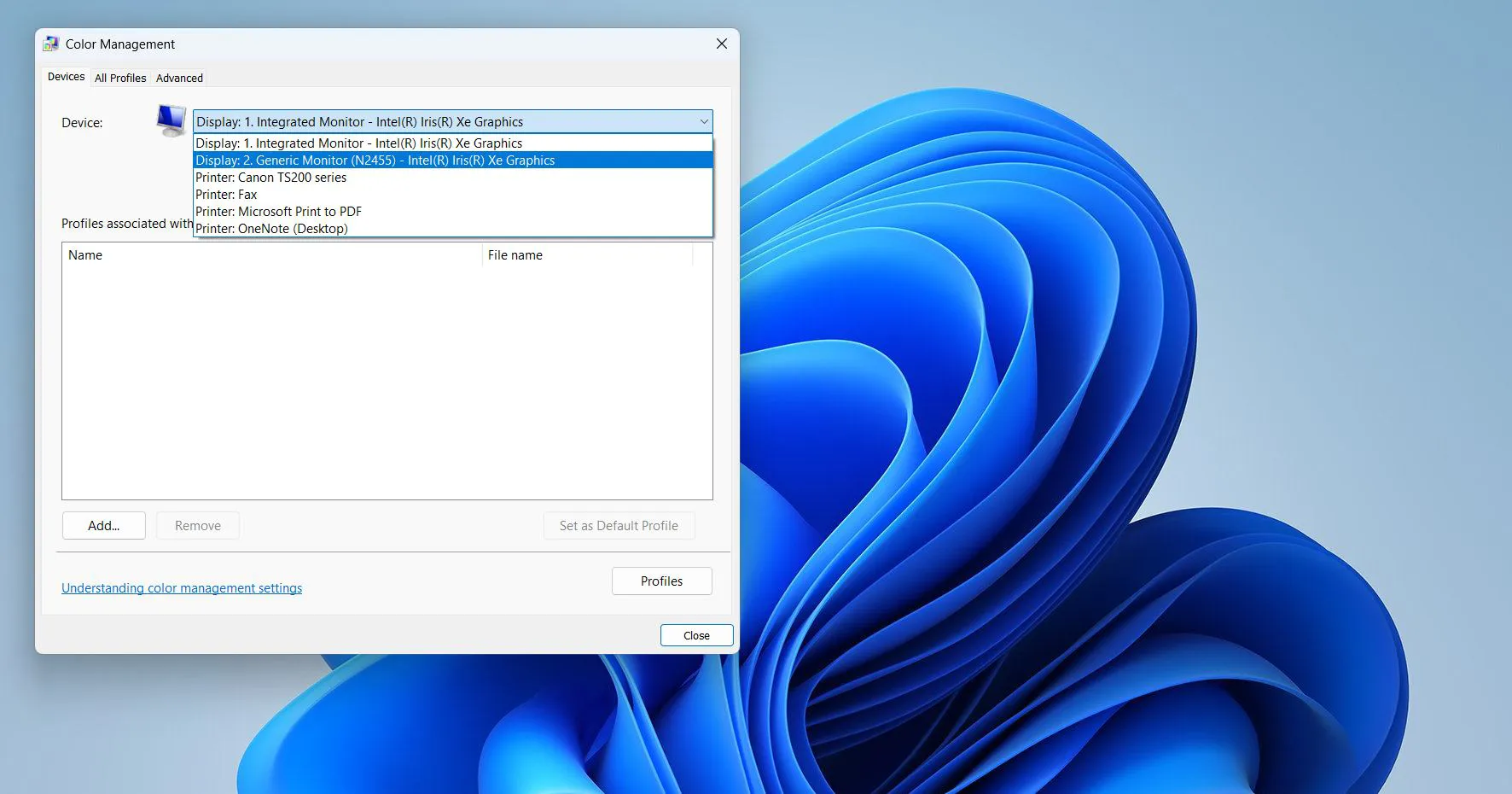Click the Close button

pos(696,635)
